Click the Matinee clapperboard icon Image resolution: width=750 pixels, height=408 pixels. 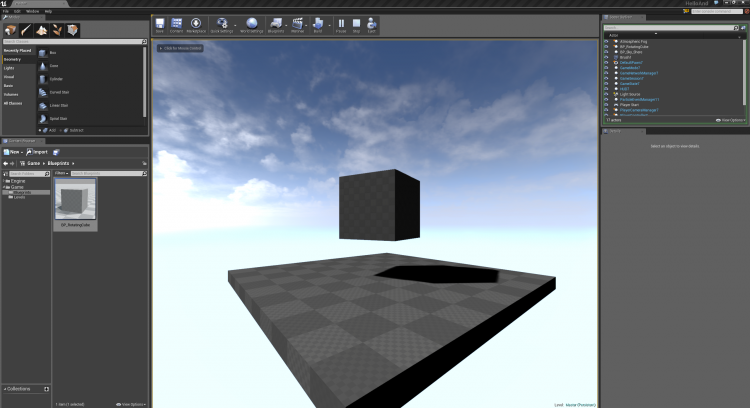click(298, 25)
